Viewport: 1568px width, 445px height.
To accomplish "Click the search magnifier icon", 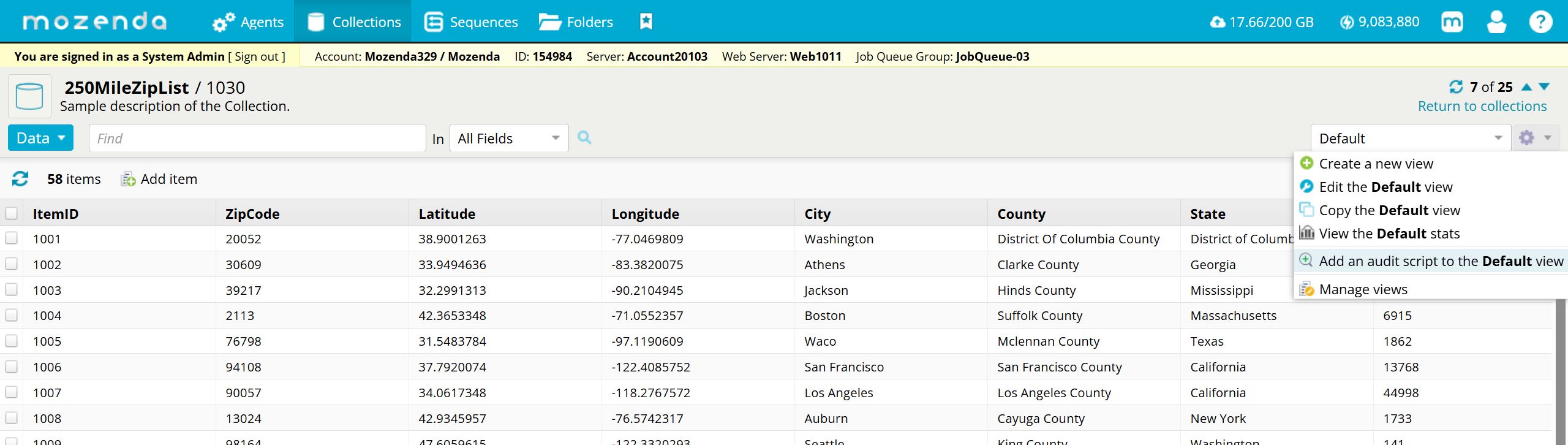I will tap(584, 138).
